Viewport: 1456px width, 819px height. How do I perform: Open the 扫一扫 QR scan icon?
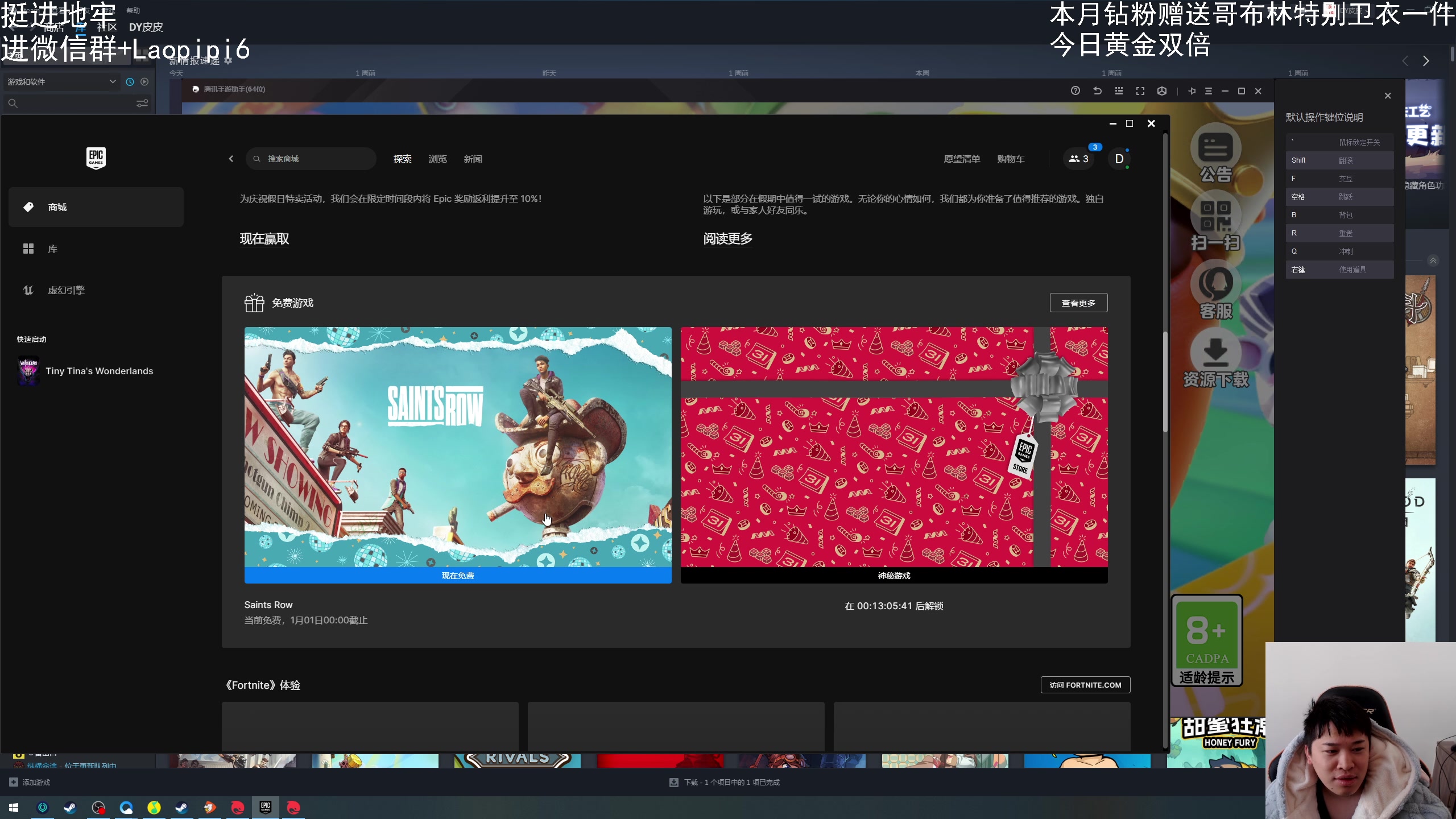(1216, 222)
